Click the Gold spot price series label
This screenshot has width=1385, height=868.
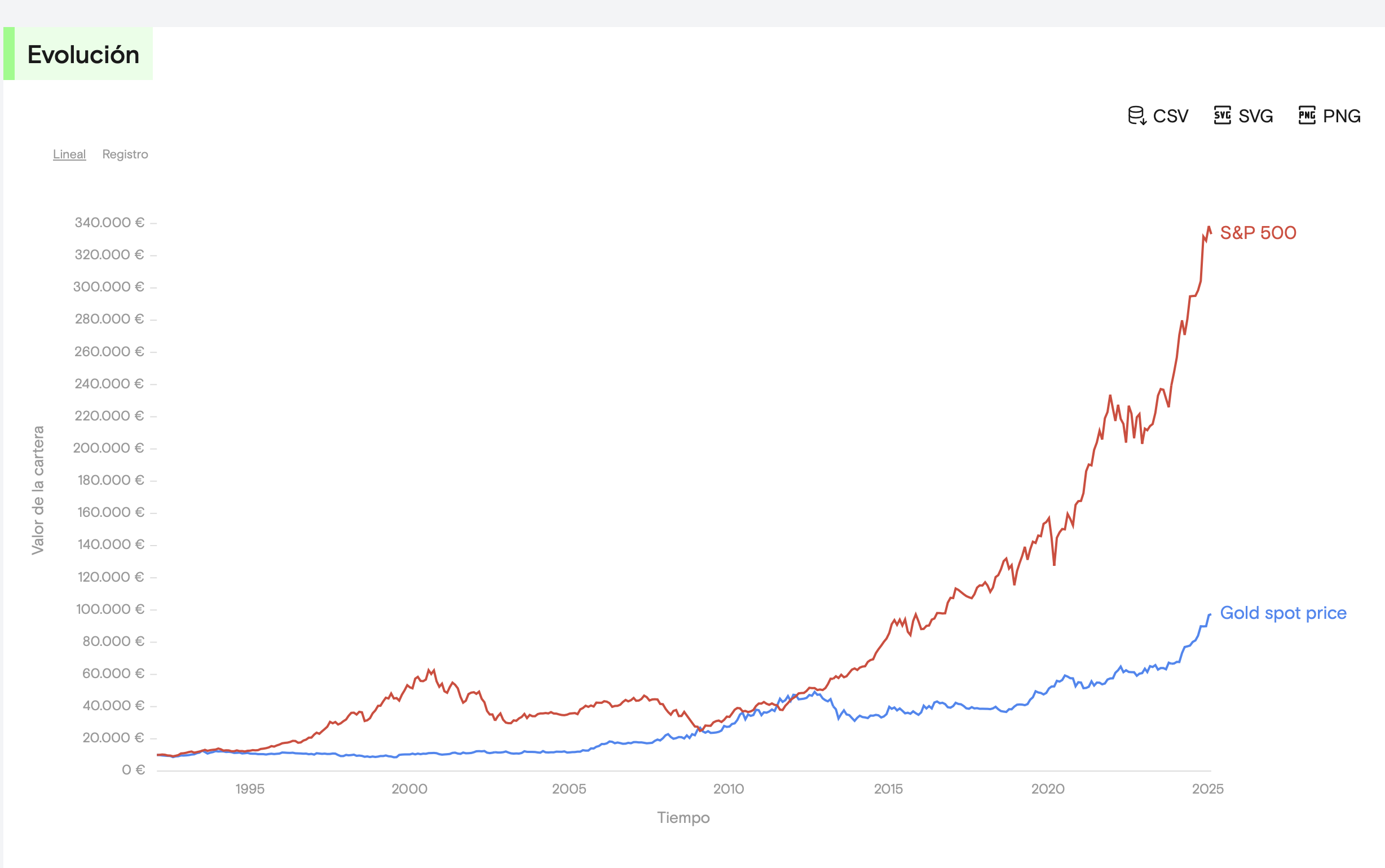point(1283,613)
